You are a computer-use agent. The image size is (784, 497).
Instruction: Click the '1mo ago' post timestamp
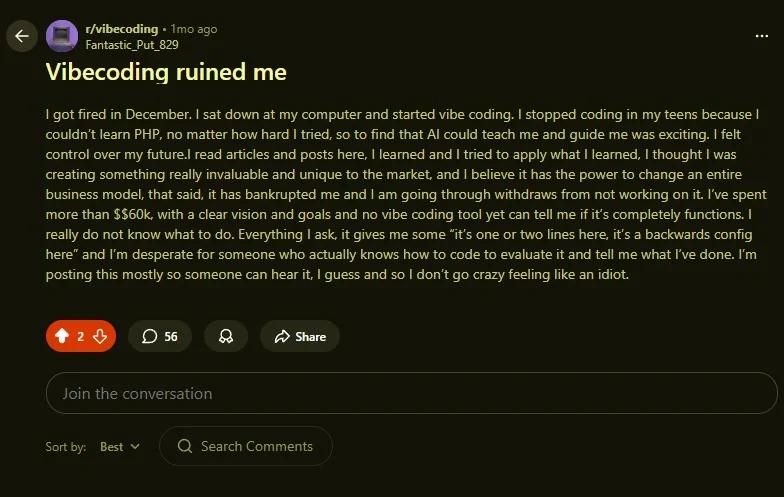(194, 29)
